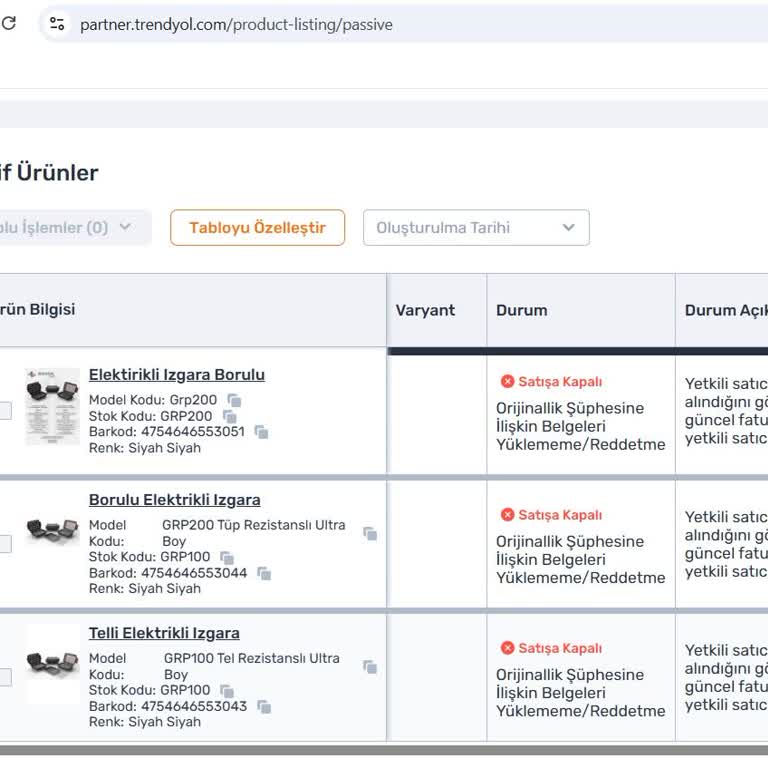The height and width of the screenshot is (768, 768).
Task: Reload the page with the refresh icon
Action: tap(8, 23)
